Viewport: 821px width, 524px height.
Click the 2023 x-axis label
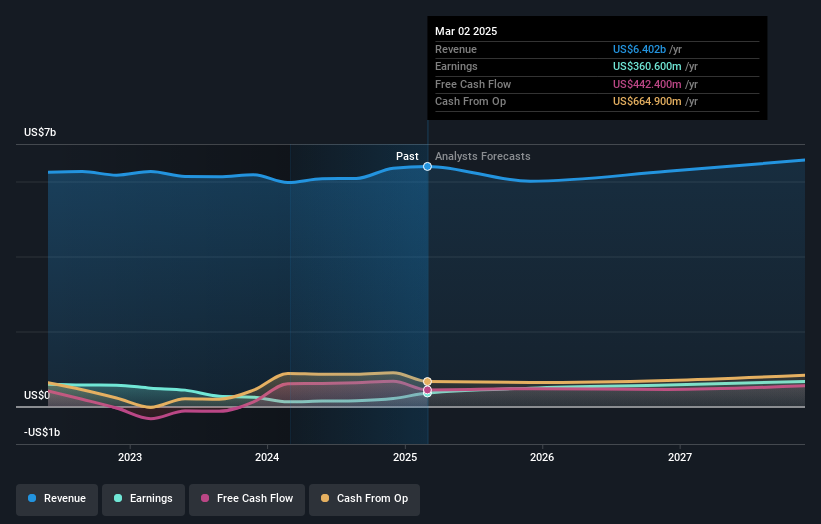(x=130, y=458)
